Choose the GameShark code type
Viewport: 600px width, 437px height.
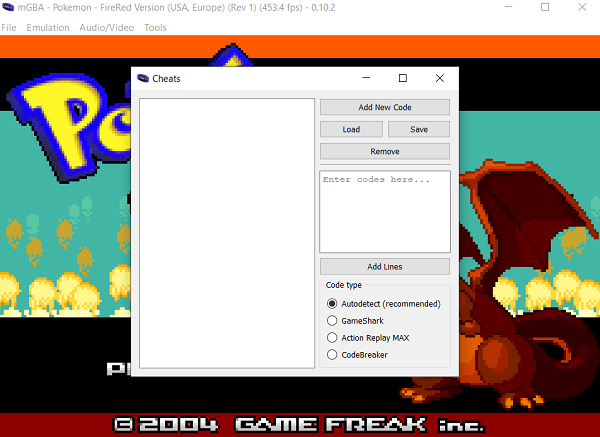[333, 321]
